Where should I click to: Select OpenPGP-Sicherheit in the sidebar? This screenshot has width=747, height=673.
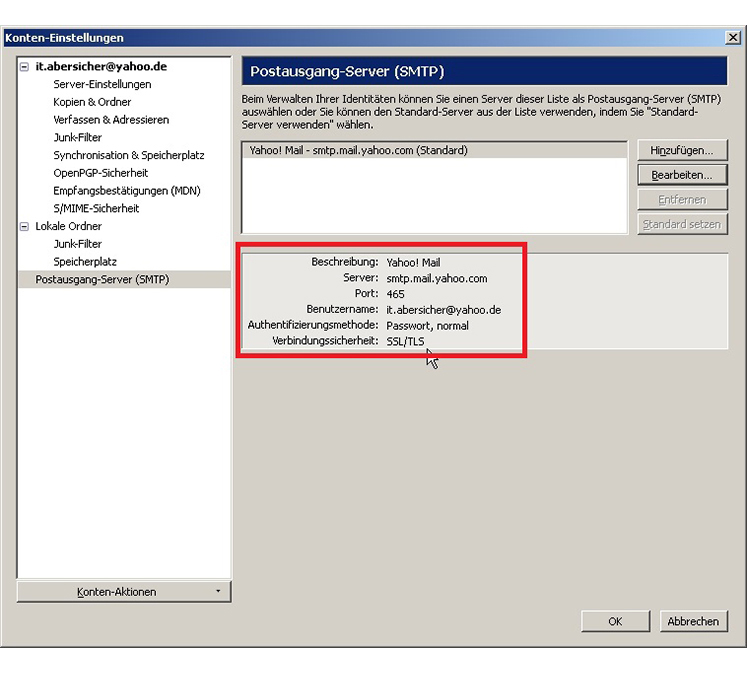coord(100,173)
